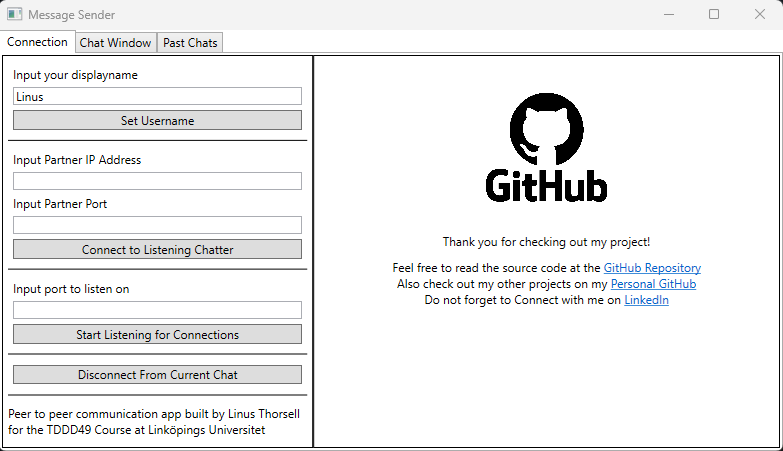The image size is (783, 451).
Task: Click the displayname field containing Linus
Action: click(157, 96)
